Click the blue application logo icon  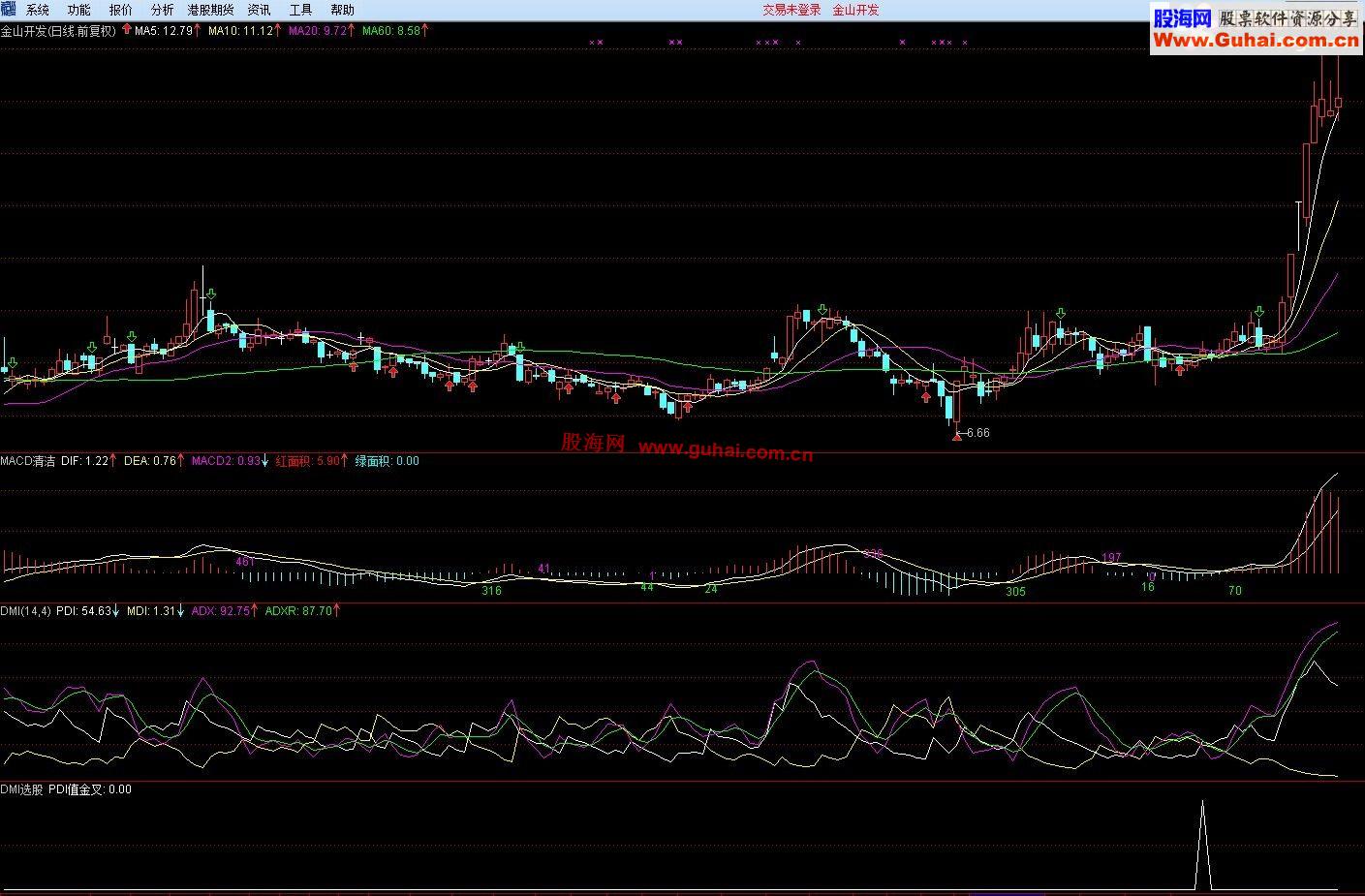pos(9,9)
